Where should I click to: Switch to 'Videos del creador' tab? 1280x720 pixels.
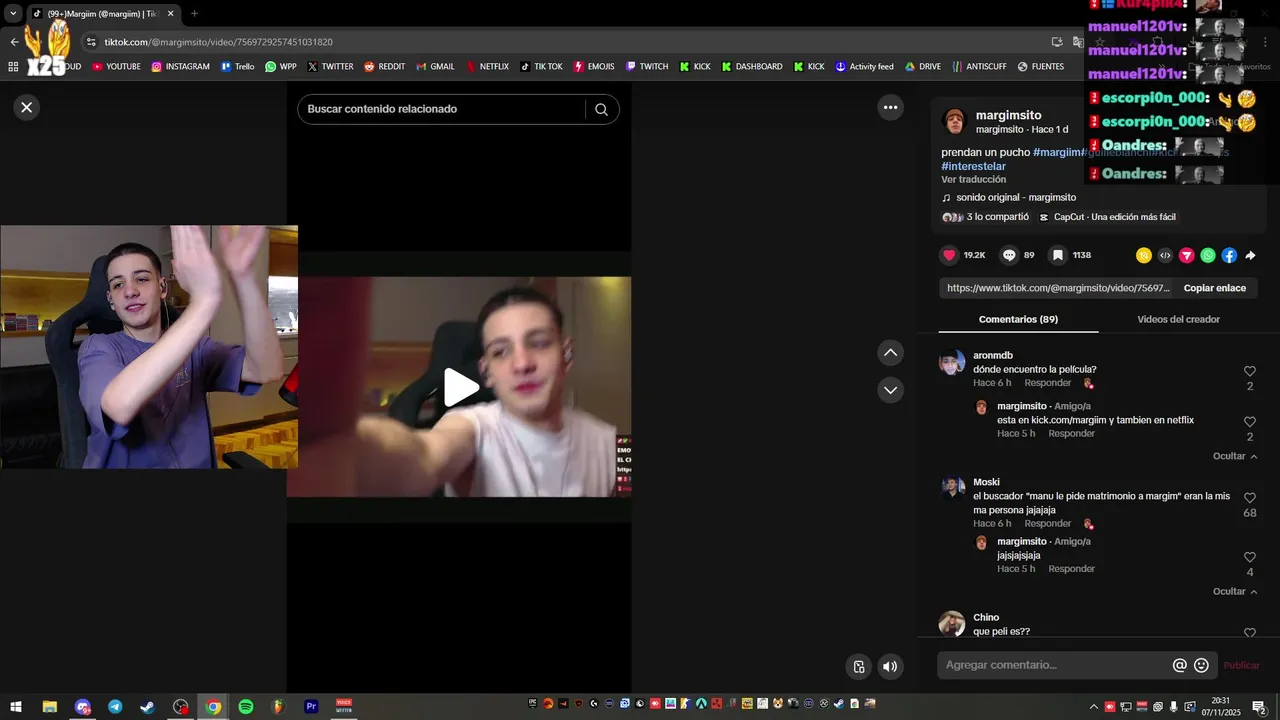pyautogui.click(x=1178, y=319)
